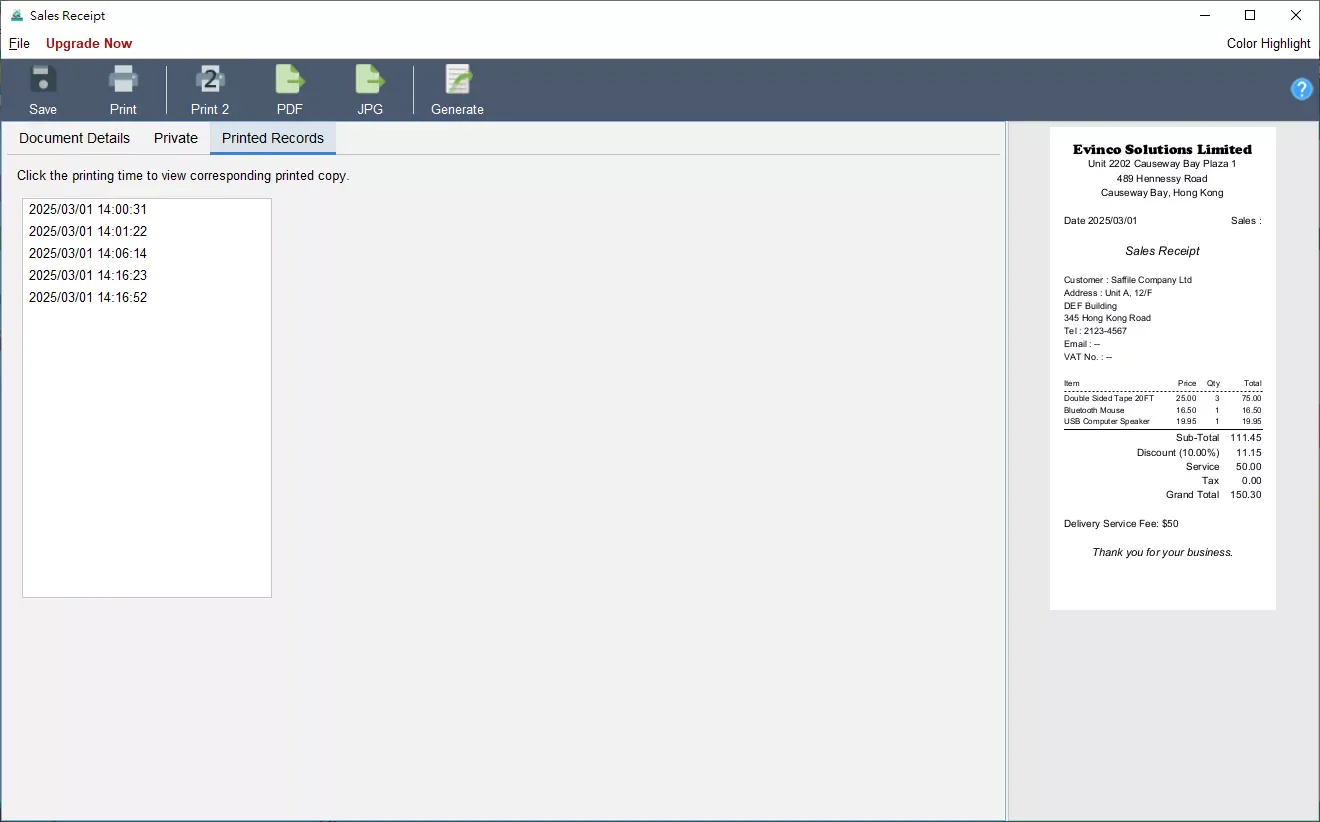Click the Bluetooth Mouse line in preview
This screenshot has width=1320, height=822.
pos(1163,410)
